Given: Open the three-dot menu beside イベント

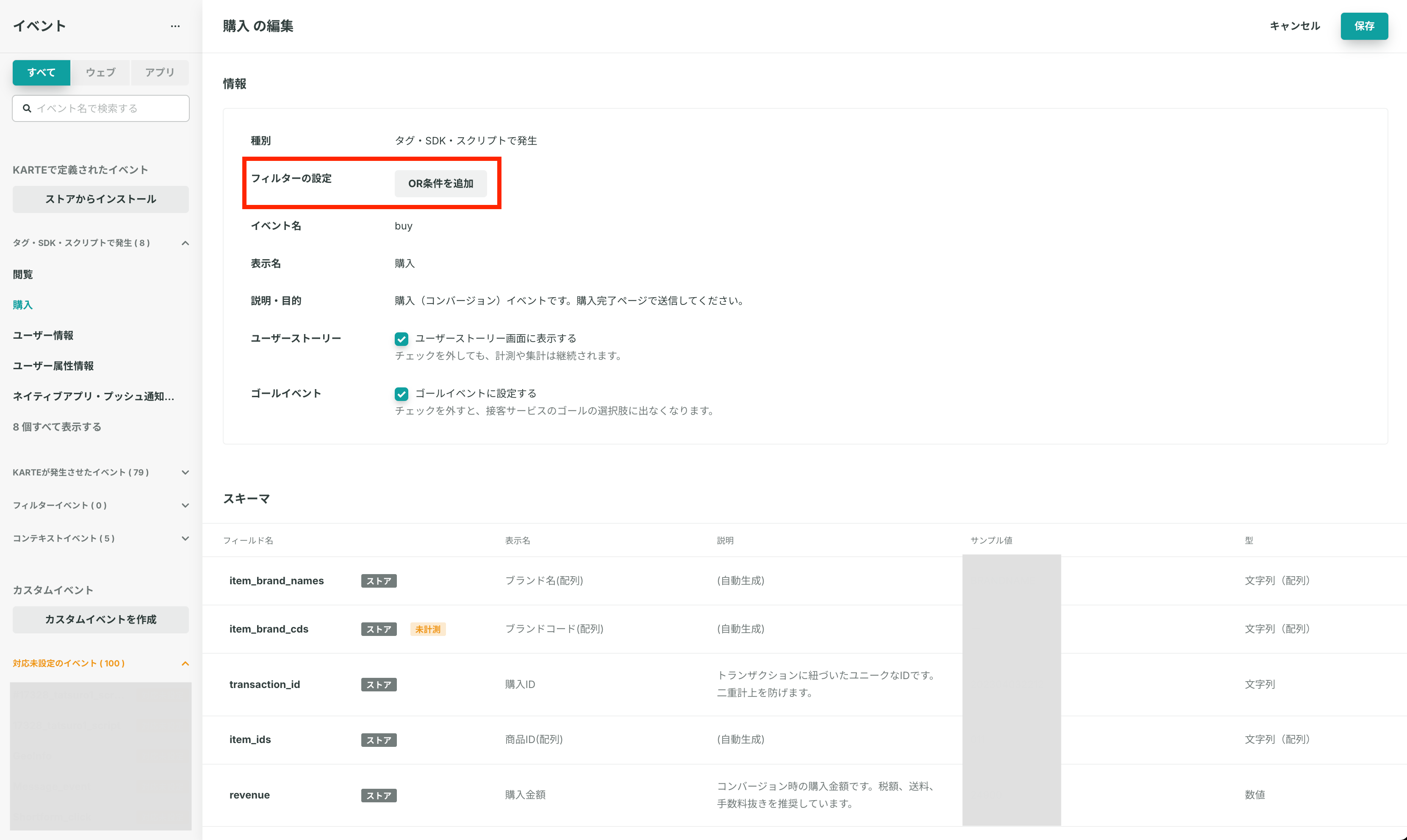Looking at the screenshot, I should coord(175,26).
